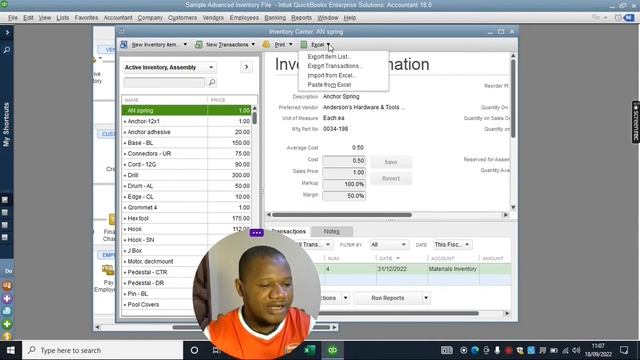Image resolution: width=640 pixels, height=360 pixels.
Task: Open the Reports menu
Action: [x=301, y=18]
